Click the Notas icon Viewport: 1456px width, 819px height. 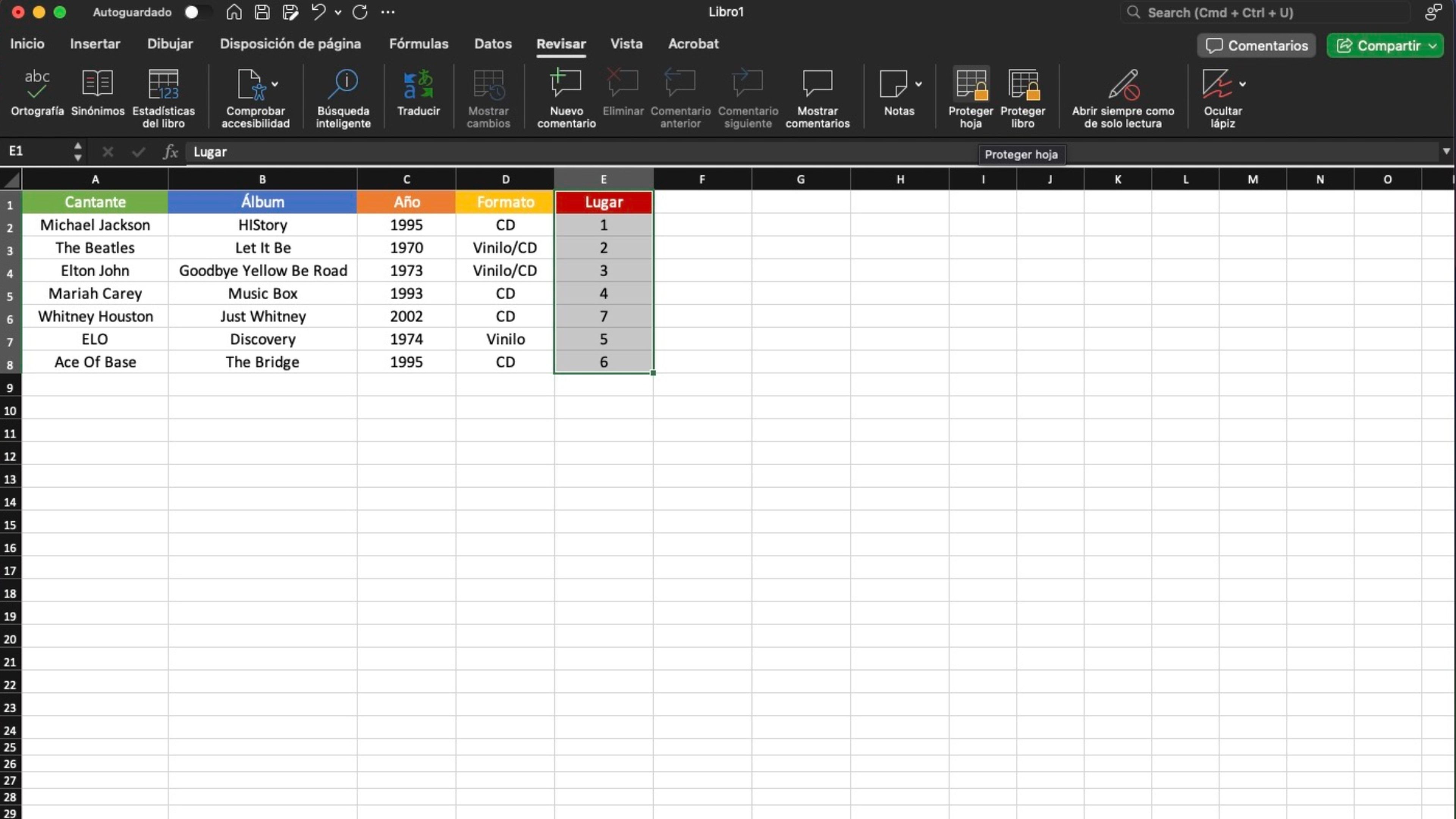(894, 84)
